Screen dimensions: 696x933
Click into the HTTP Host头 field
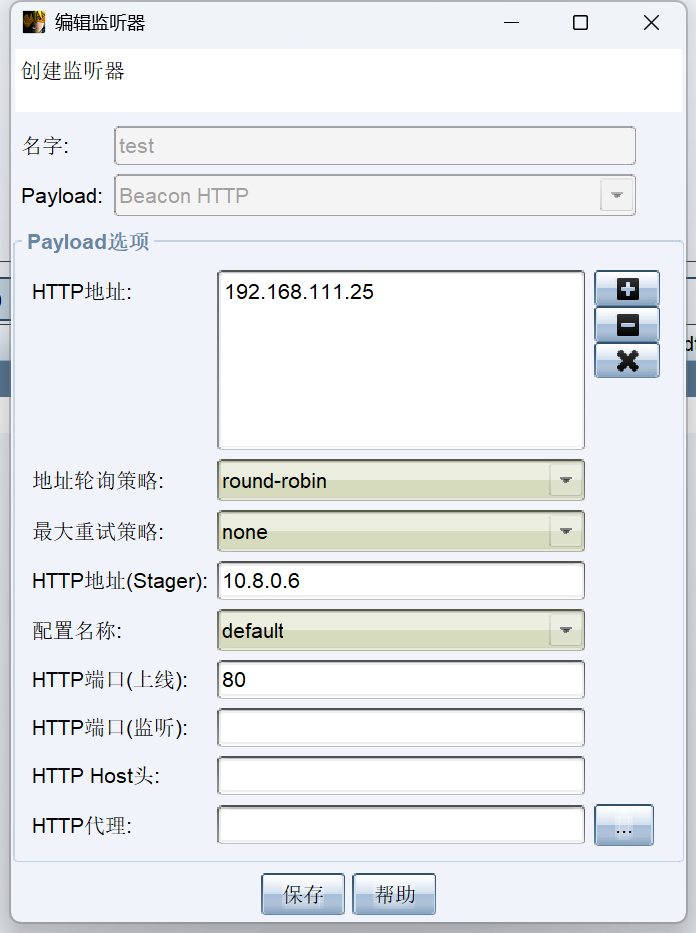400,776
